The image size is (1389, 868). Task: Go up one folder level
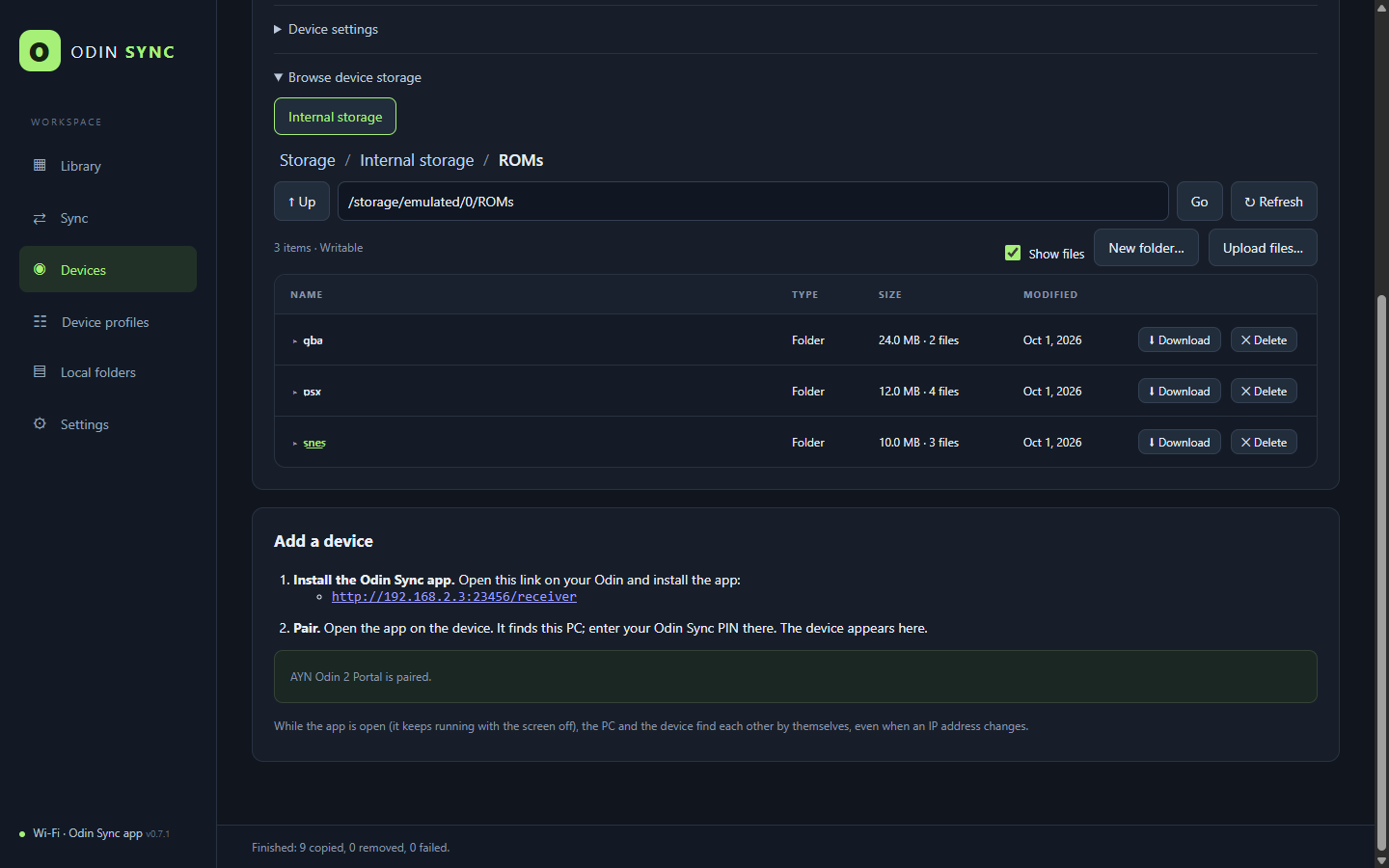pyautogui.click(x=302, y=202)
